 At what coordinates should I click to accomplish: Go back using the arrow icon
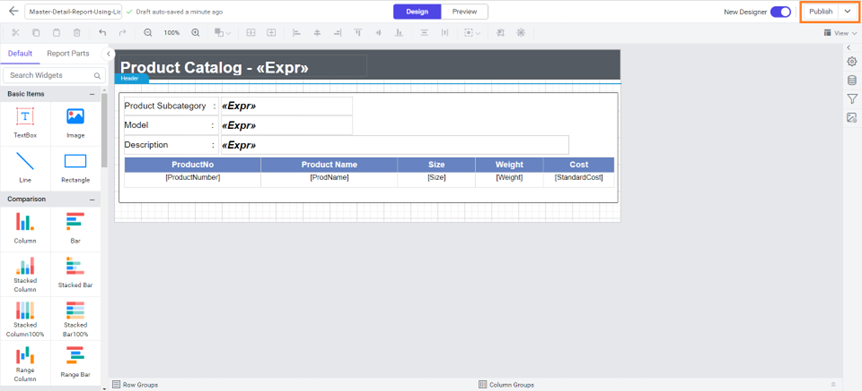tap(14, 11)
